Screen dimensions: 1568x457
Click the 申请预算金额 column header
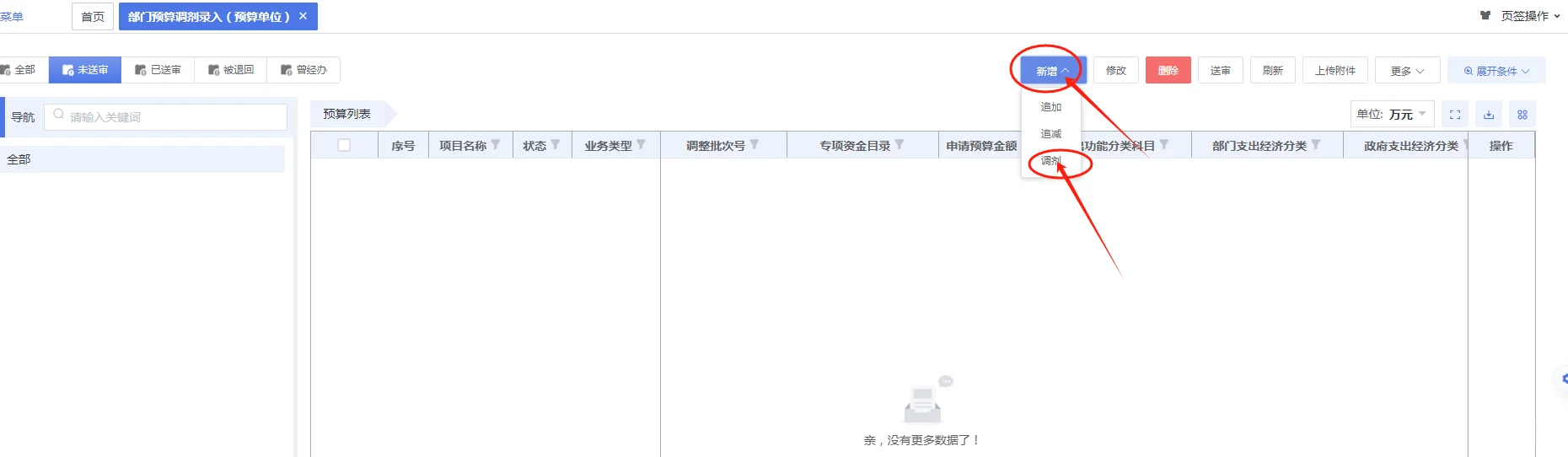[981, 145]
